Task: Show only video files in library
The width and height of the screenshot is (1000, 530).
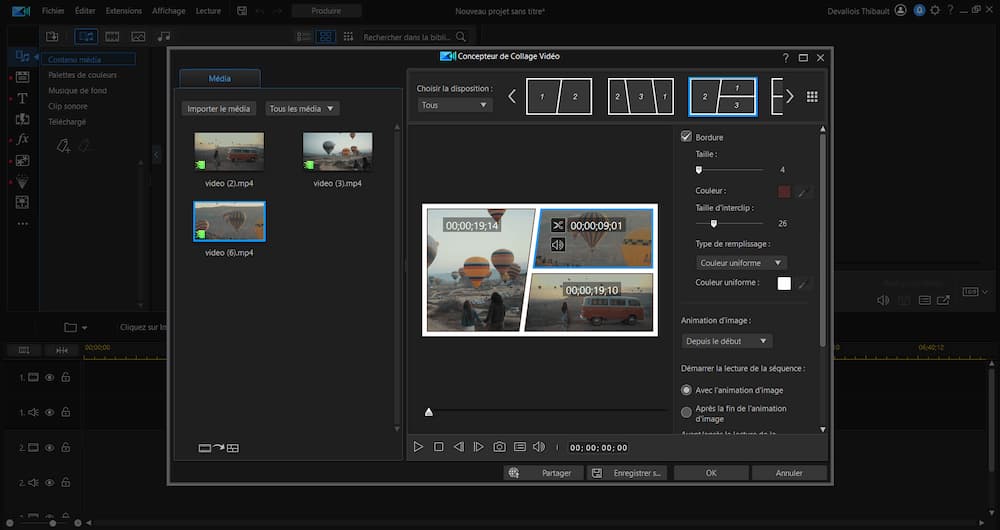Action: [112, 37]
